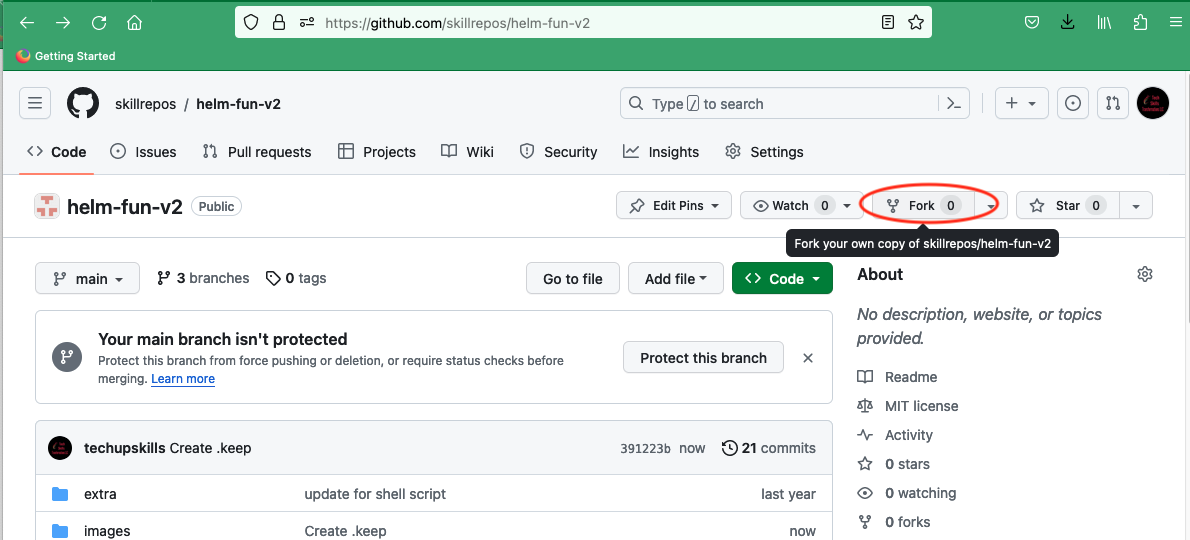Screen dimensions: 1190x540
Task: Open the dropdown arrow beside Fork
Action: pos(990,206)
